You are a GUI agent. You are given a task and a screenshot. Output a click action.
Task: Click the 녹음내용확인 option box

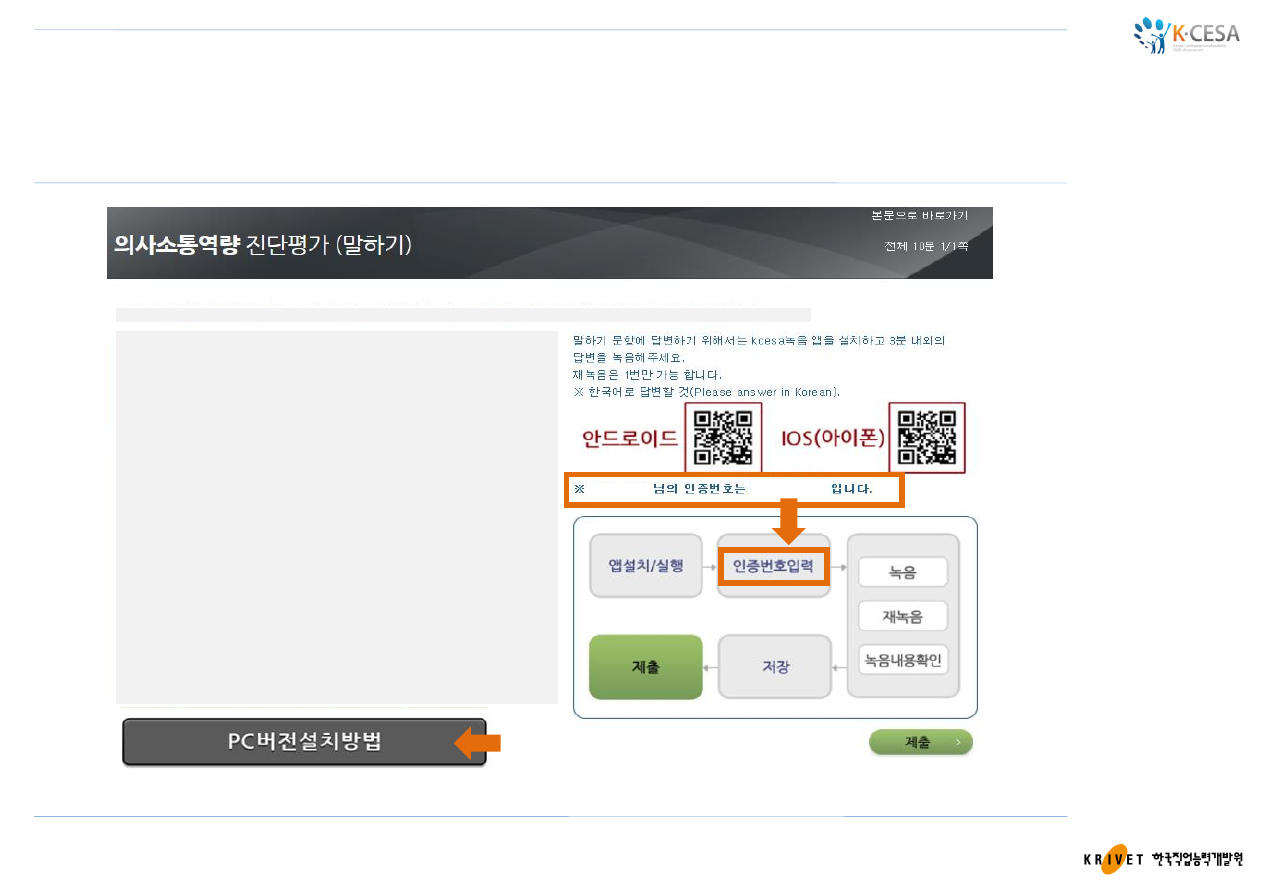tap(903, 660)
